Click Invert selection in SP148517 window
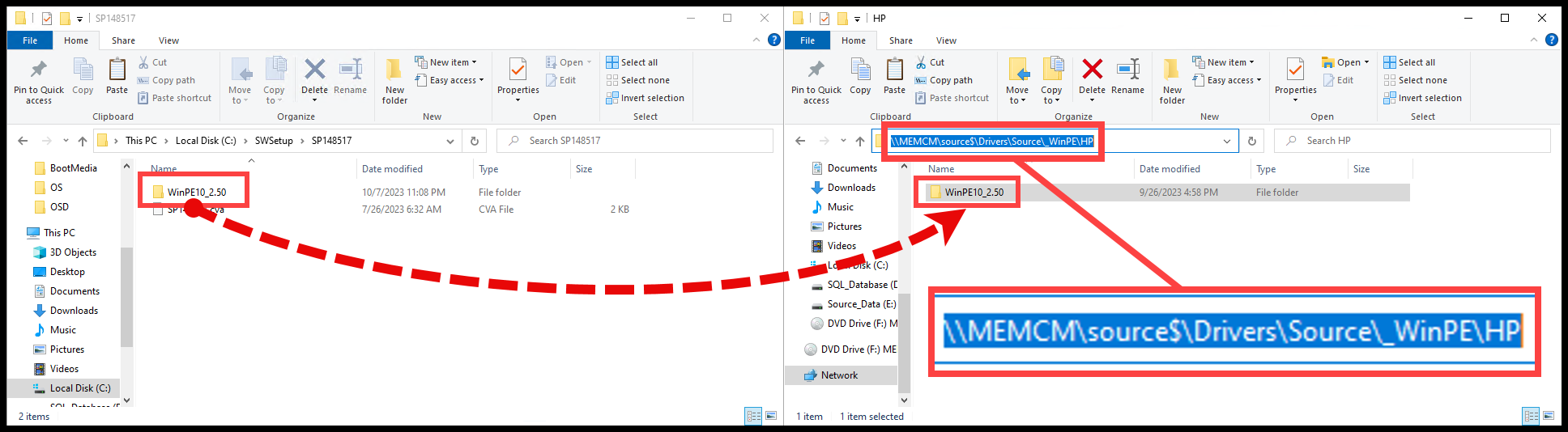 coord(652,98)
